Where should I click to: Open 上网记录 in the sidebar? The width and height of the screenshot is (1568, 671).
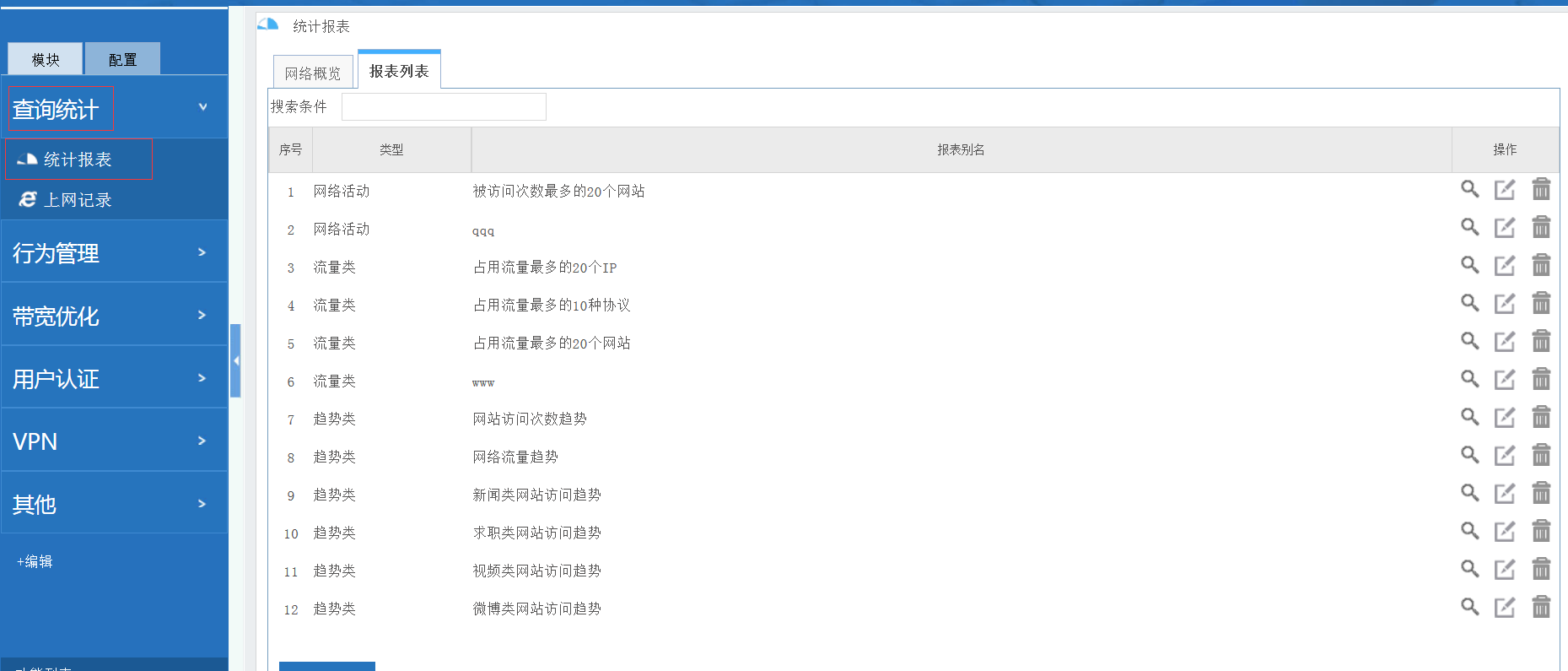click(78, 200)
